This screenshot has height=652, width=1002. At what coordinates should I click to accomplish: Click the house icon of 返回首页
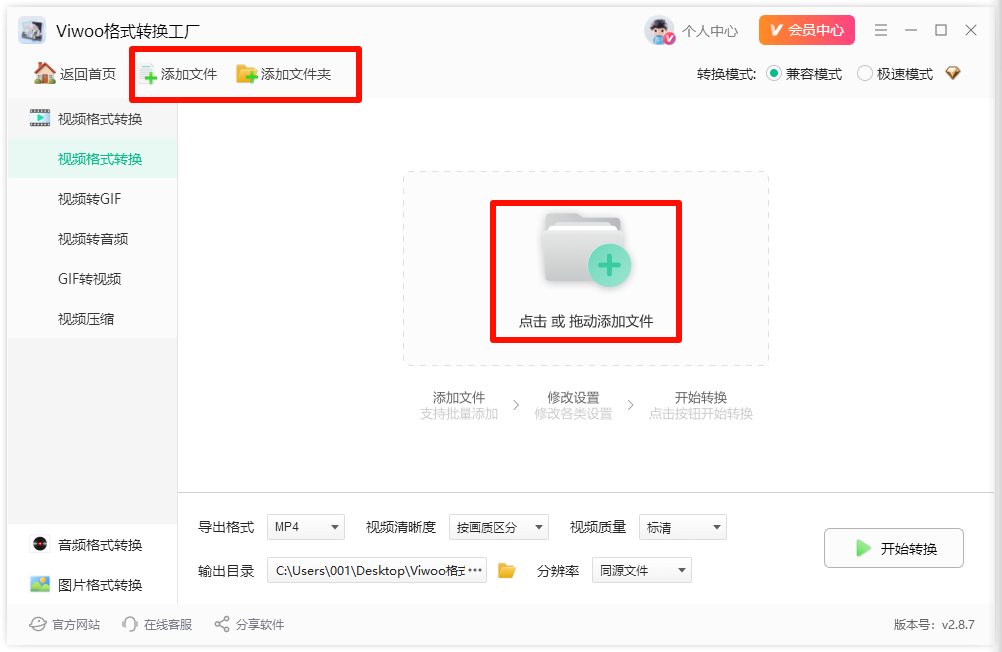click(45, 73)
